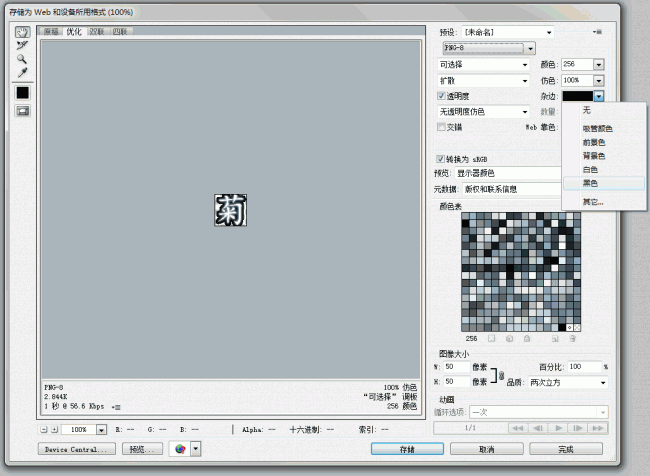650x476 pixels.
Task: Toggle slices visibility icon in toolbox
Action: (x=22, y=111)
